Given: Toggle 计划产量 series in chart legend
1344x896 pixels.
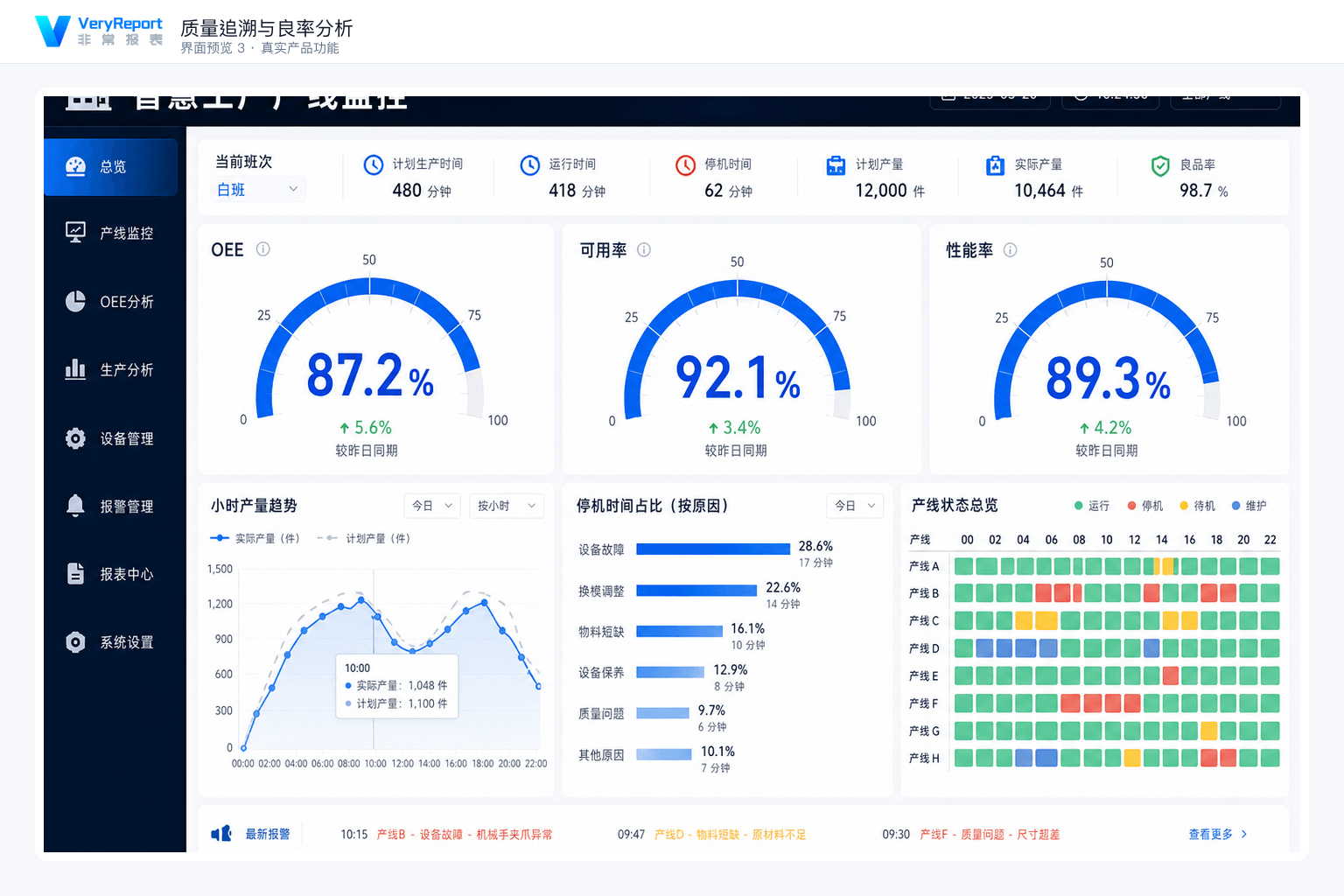Looking at the screenshot, I should (363, 538).
